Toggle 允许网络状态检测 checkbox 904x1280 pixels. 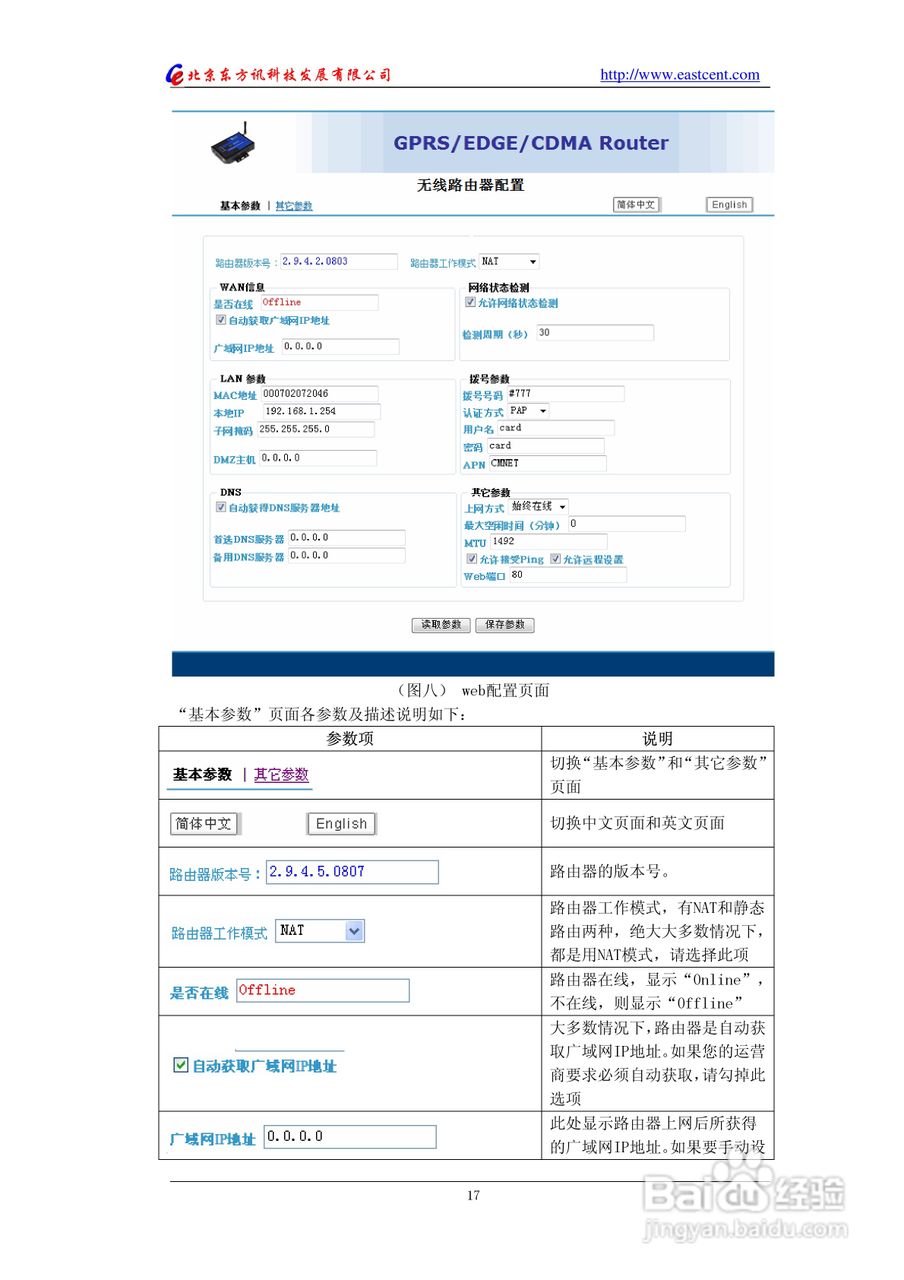(470, 302)
